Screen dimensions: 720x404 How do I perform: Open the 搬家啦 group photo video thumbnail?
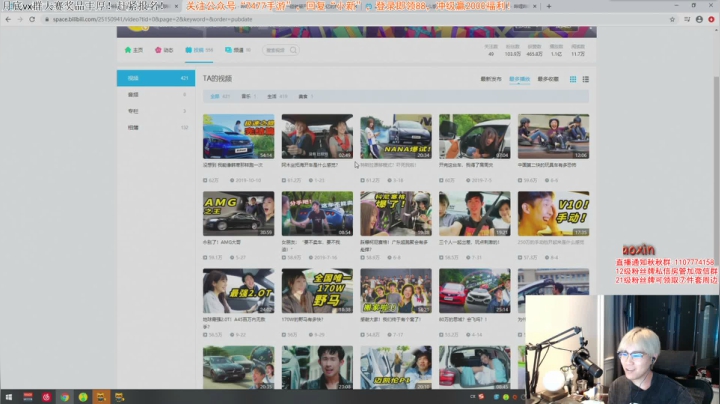point(396,291)
